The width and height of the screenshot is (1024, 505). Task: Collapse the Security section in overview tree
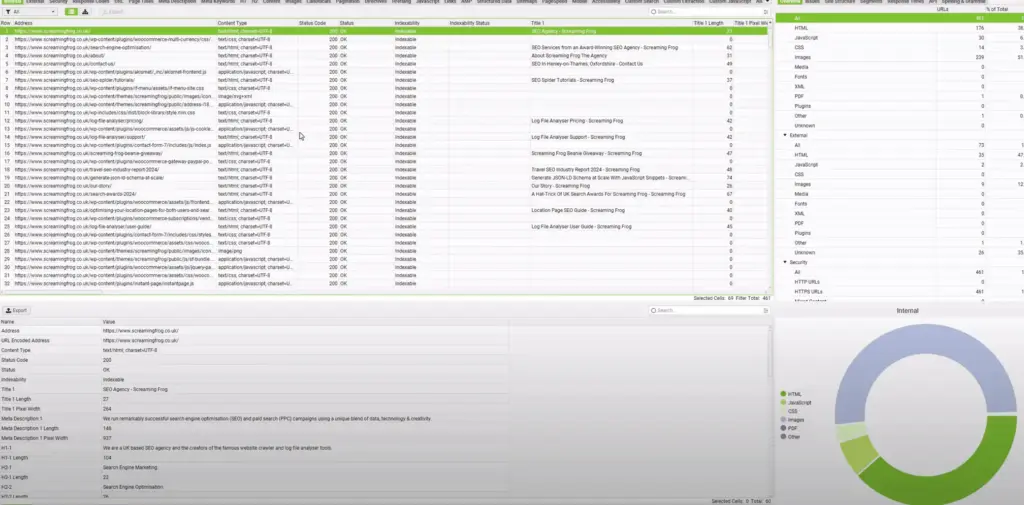click(785, 261)
